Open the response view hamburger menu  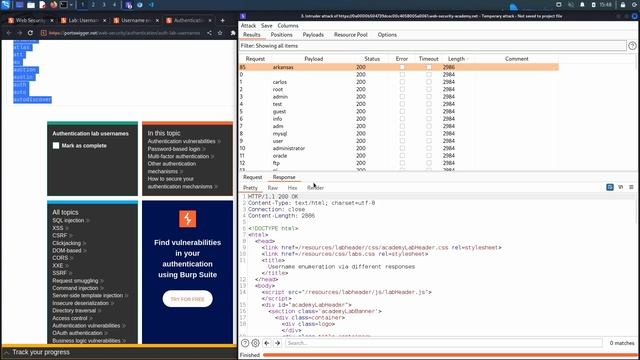pyautogui.click(x=631, y=187)
